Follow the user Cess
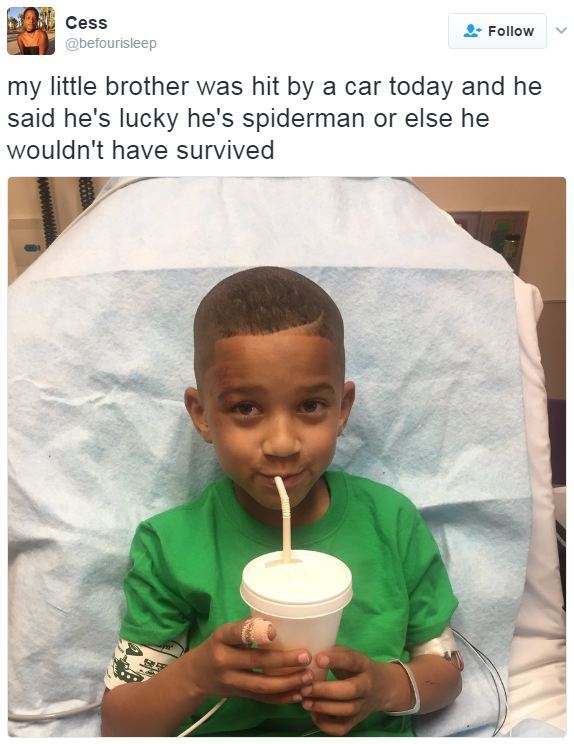Image resolution: width=574 pixels, height=744 pixels. point(497,31)
